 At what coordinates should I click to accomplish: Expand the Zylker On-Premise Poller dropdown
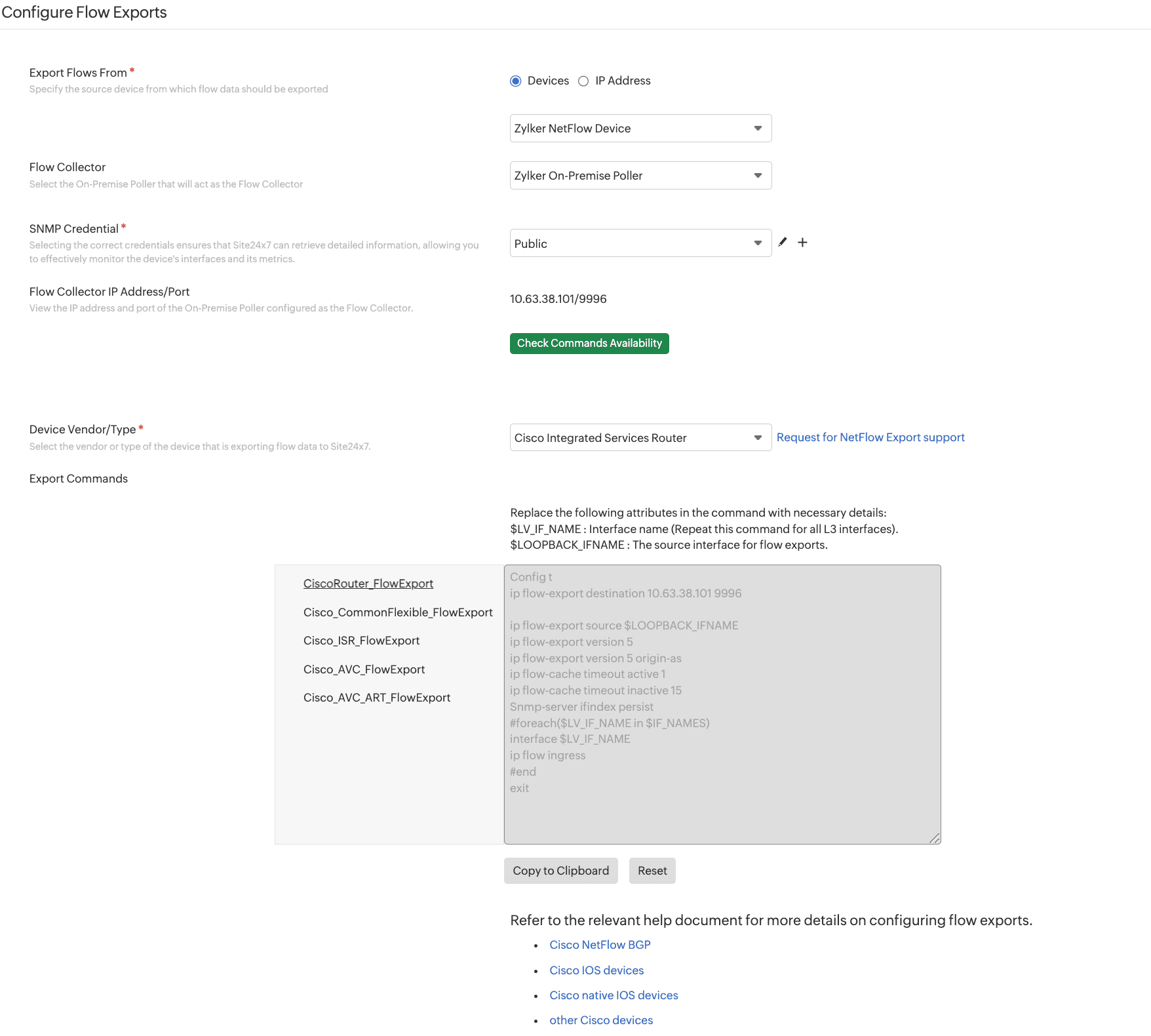click(x=640, y=176)
